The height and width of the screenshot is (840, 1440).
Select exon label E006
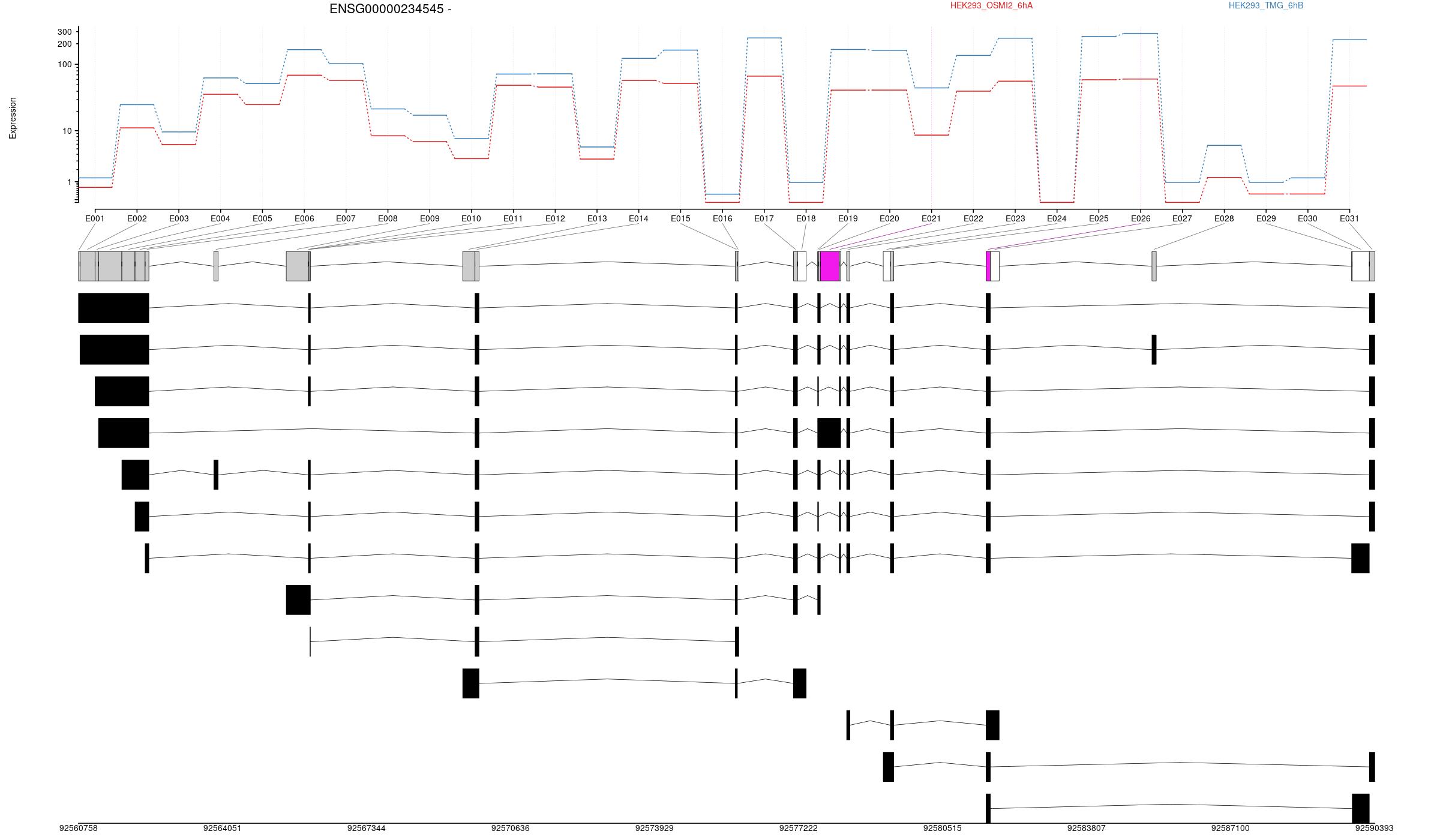pos(304,218)
